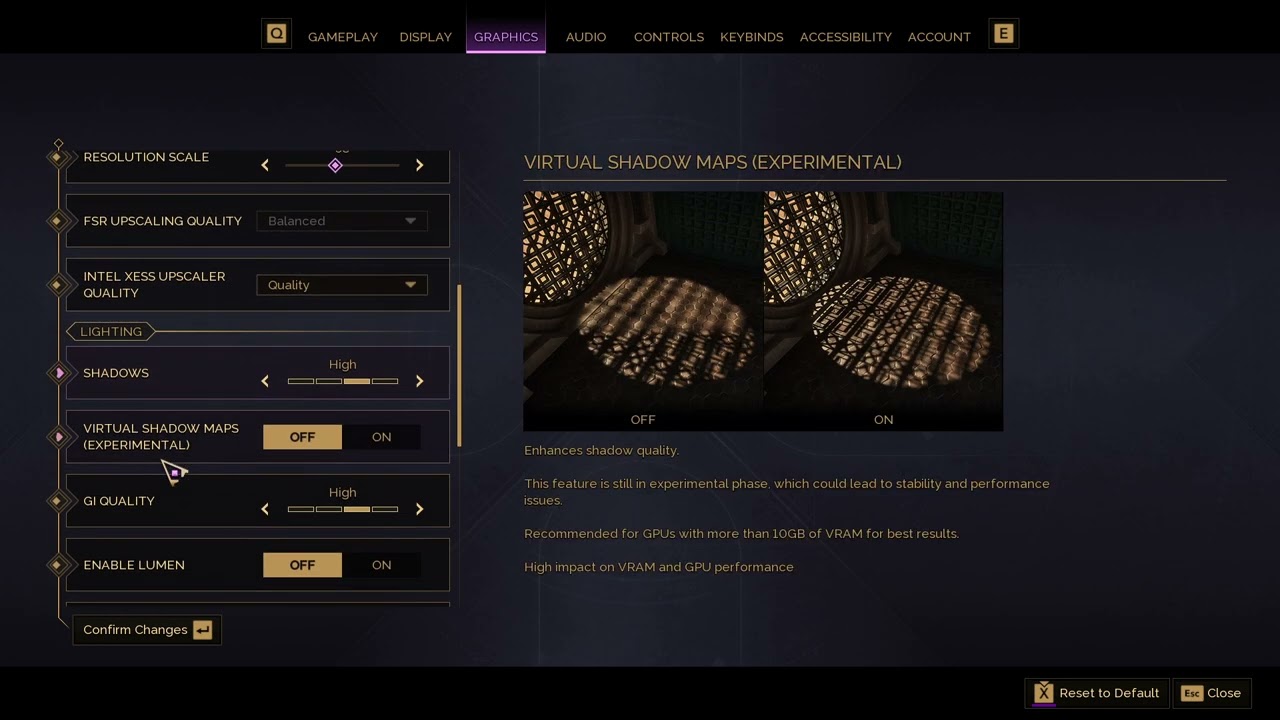Click the Confirm Changes button

tap(147, 630)
